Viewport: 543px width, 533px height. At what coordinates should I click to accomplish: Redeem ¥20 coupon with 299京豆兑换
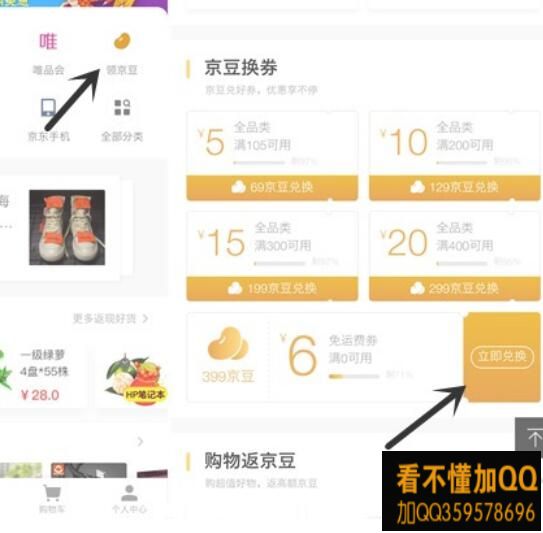pos(454,288)
